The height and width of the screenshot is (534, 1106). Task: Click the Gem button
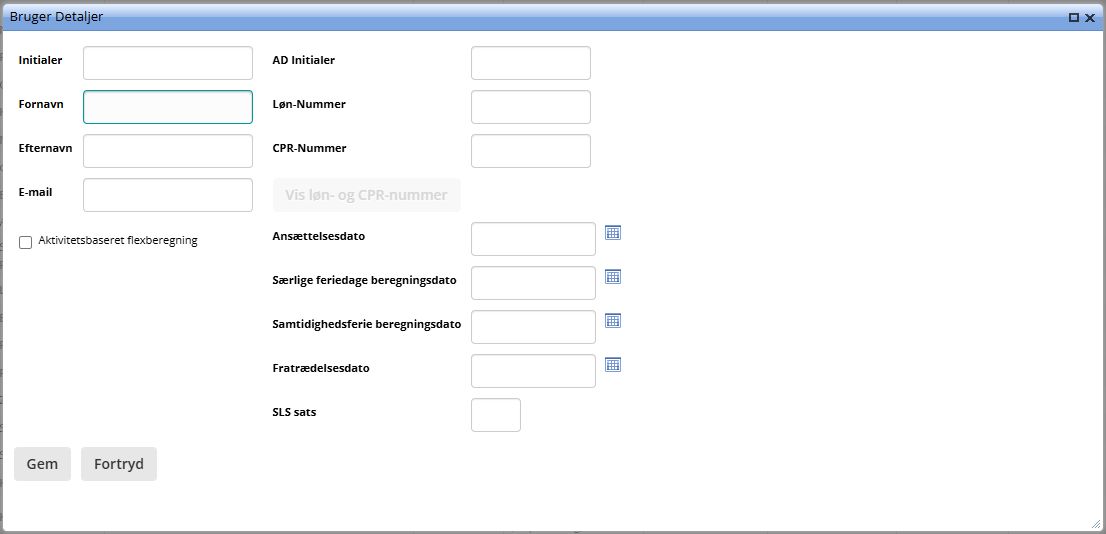42,464
